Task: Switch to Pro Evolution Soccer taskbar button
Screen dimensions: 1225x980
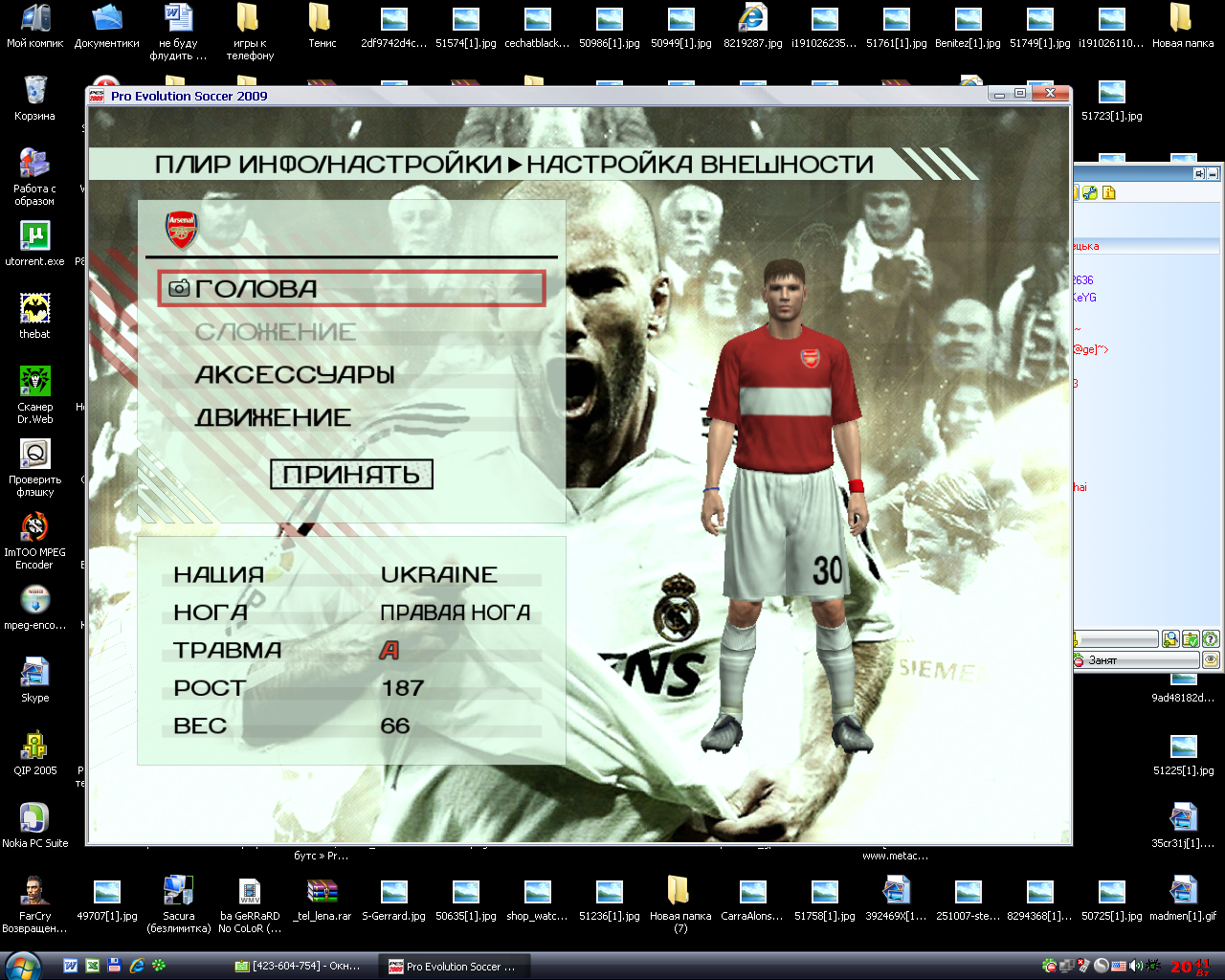Action: [x=456, y=967]
